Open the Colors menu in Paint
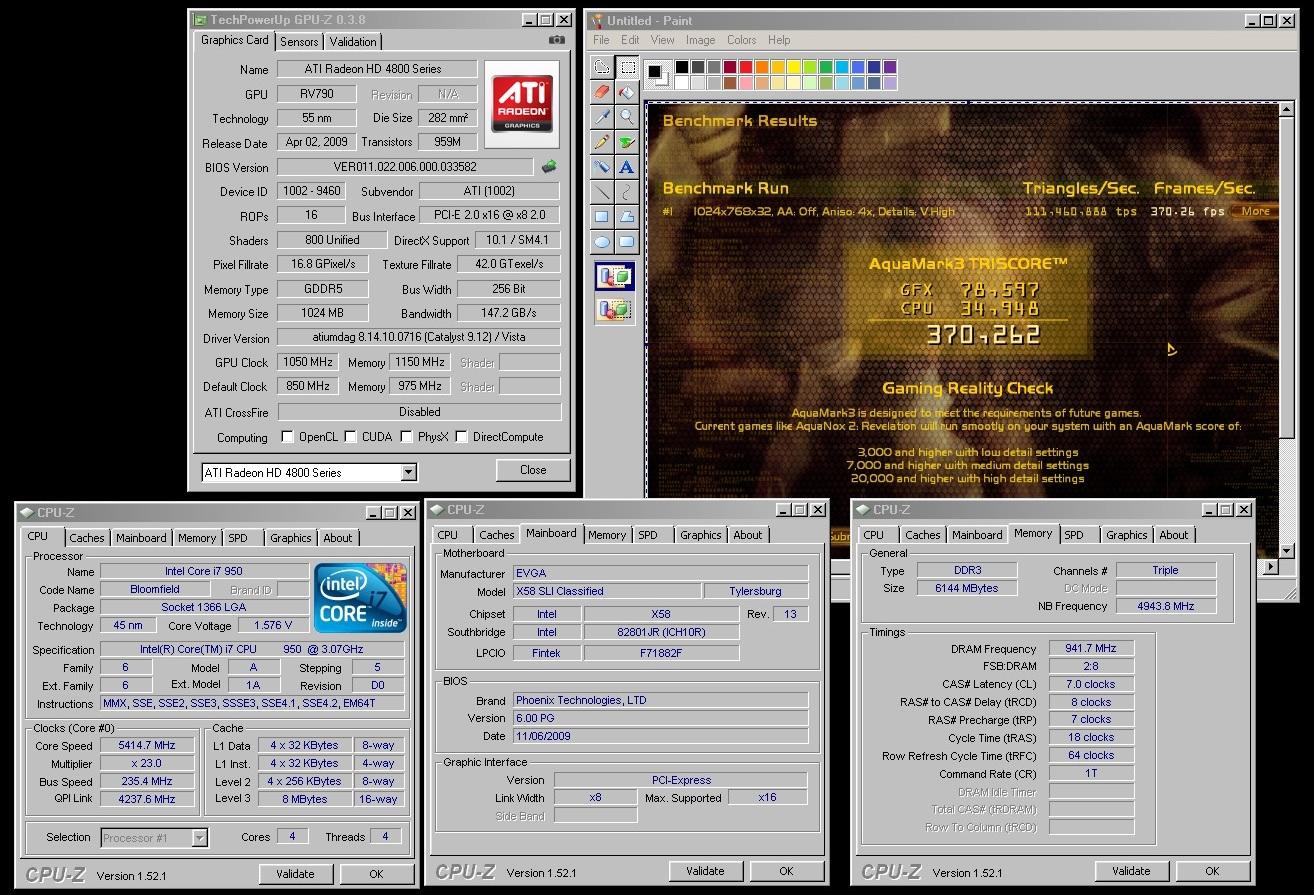 click(x=742, y=40)
